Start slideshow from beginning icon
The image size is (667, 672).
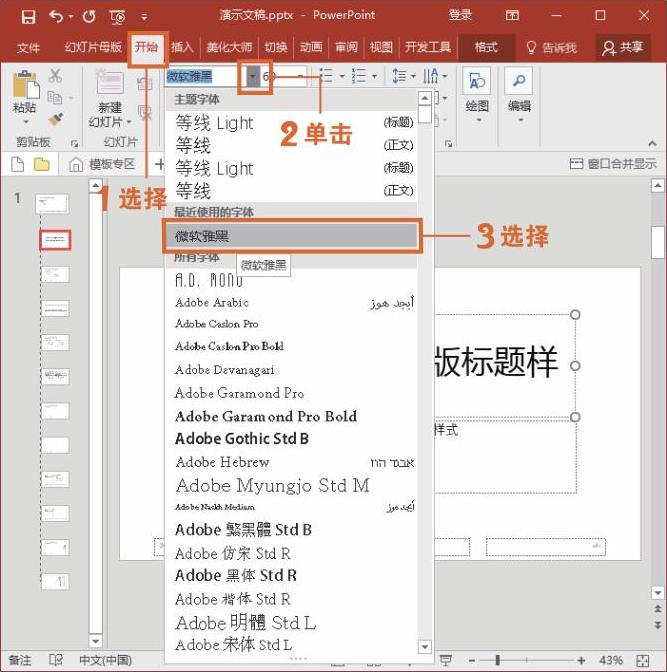click(117, 17)
